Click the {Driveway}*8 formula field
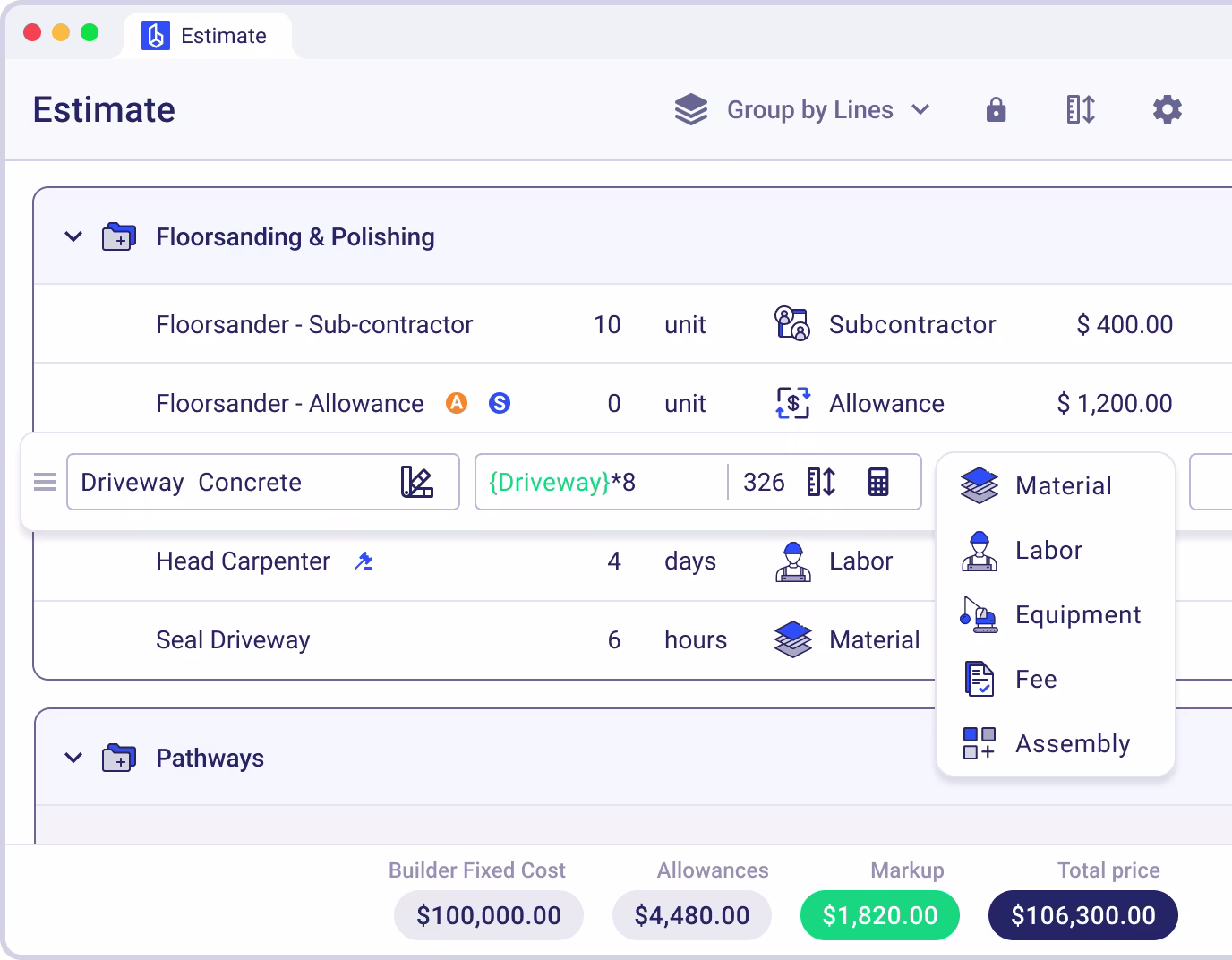Image resolution: width=1232 pixels, height=960 pixels. coord(601,482)
